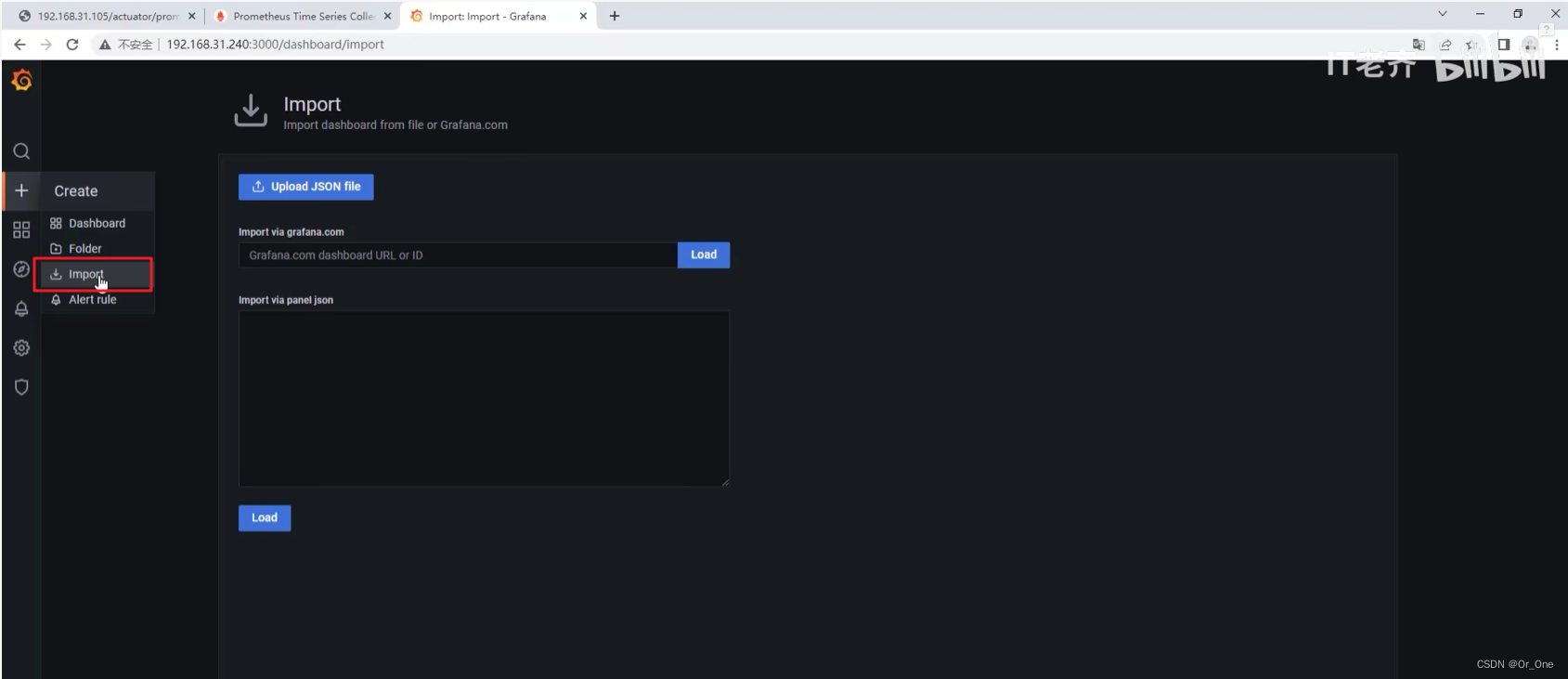Open the Server Admin shield icon
The width and height of the screenshot is (1568, 679).
(x=21, y=386)
